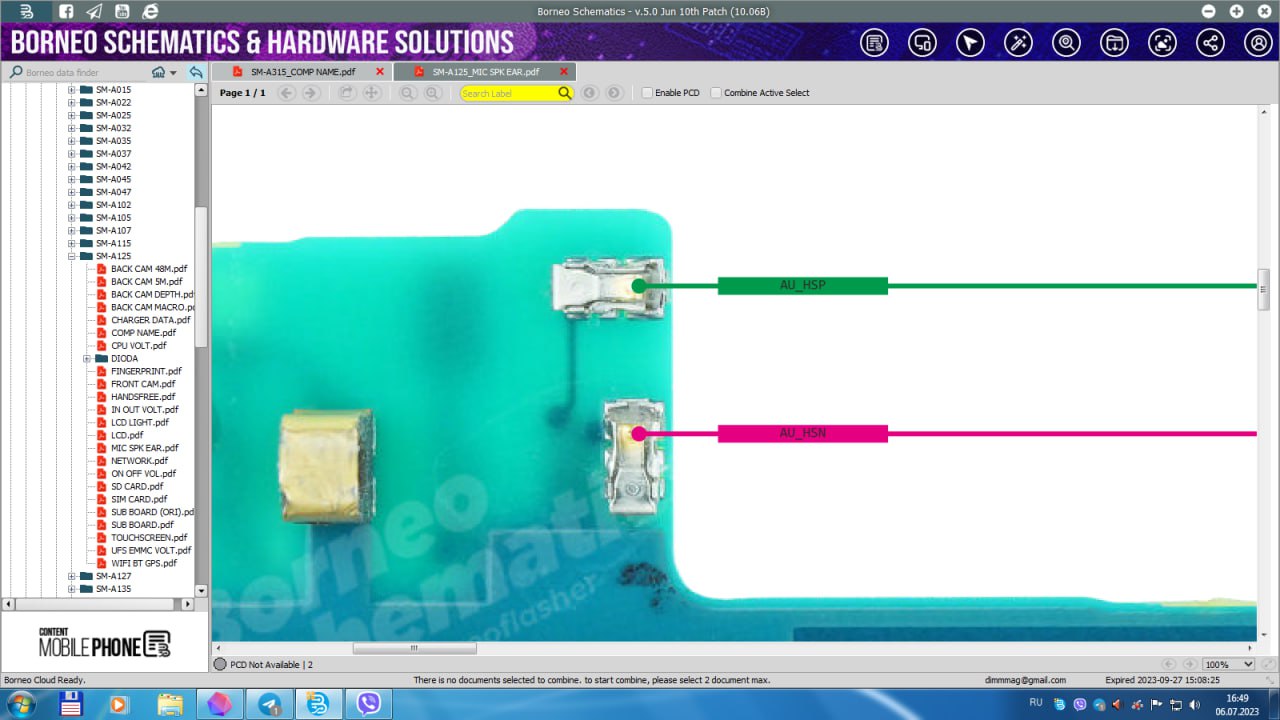Click the document list header icon
The width and height of the screenshot is (1280, 720).
click(874, 43)
